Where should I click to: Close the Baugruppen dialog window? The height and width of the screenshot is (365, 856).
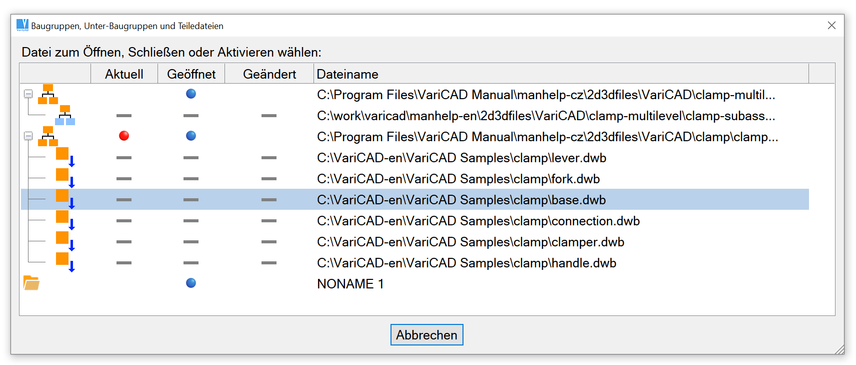[831, 25]
